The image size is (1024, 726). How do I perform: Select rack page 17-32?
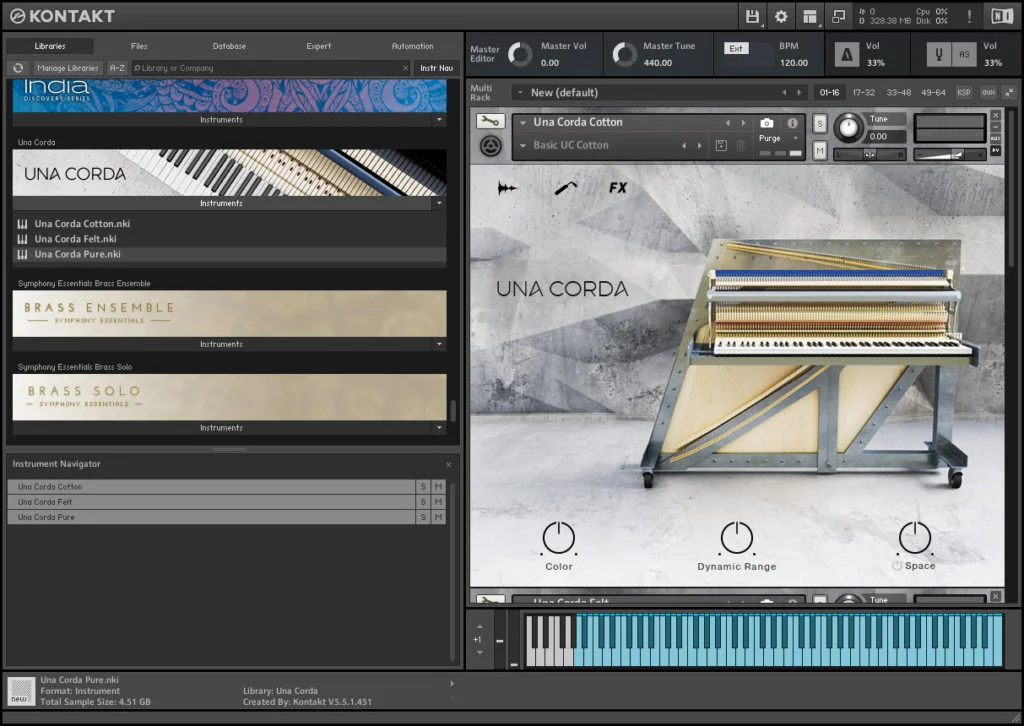863,93
